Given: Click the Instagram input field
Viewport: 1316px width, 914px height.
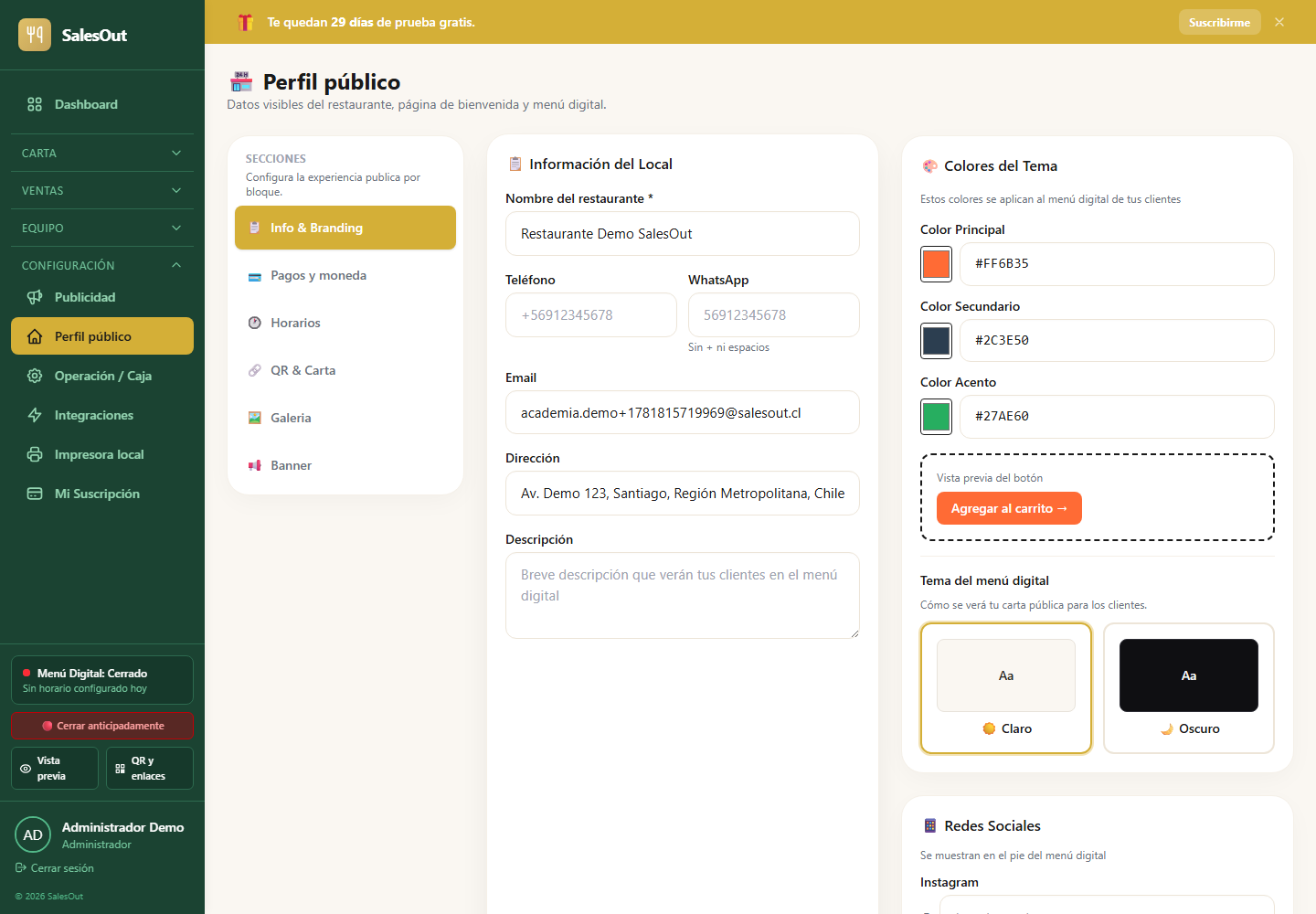Looking at the screenshot, I should (x=1107, y=905).
